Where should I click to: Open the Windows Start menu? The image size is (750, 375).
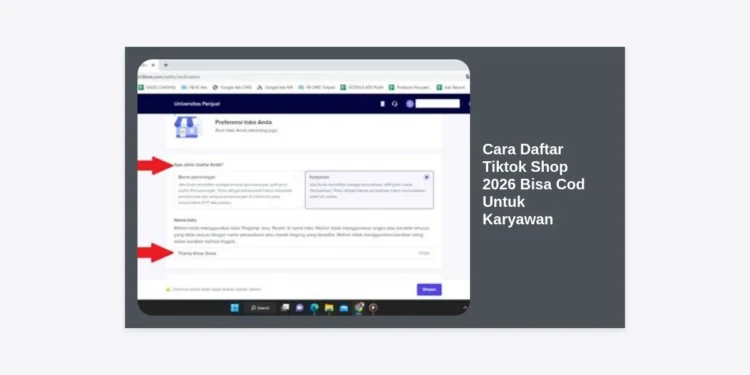(234, 308)
